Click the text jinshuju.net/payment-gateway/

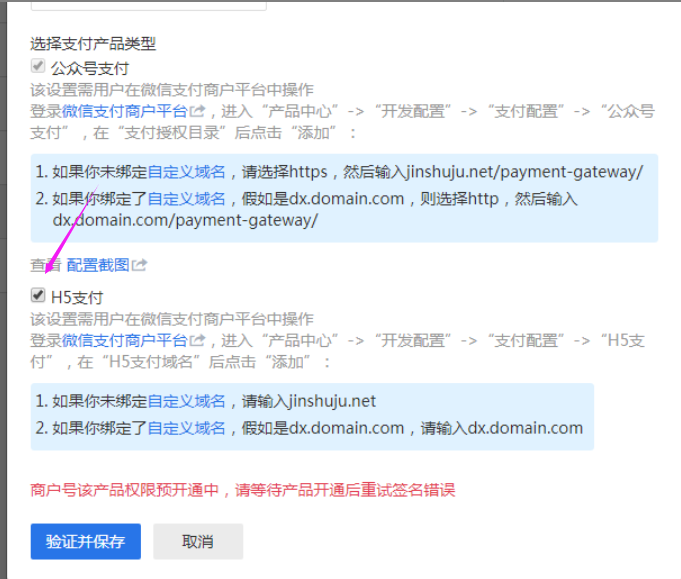click(x=525, y=172)
